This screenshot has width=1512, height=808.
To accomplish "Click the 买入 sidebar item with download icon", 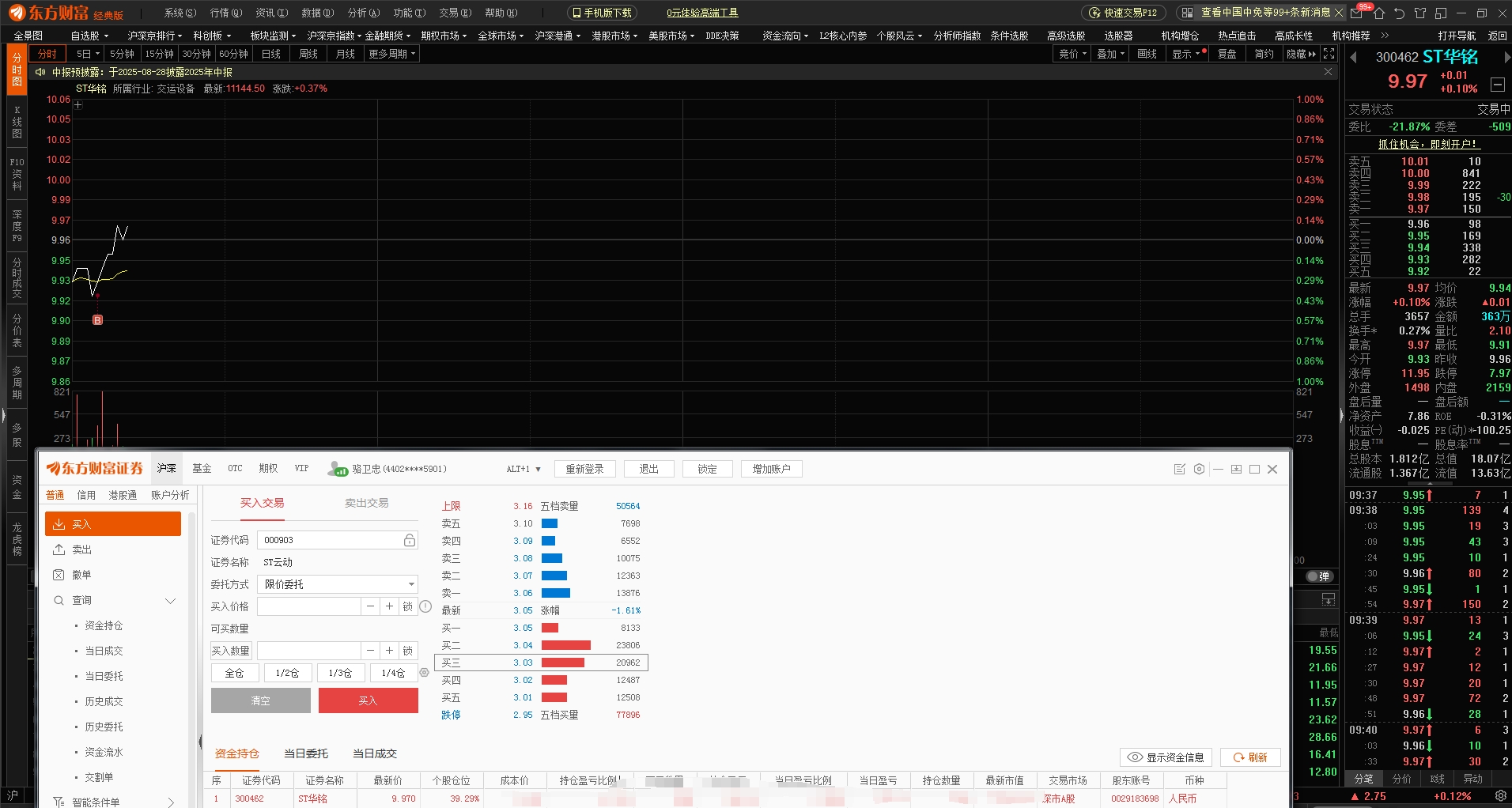I will coord(113,524).
